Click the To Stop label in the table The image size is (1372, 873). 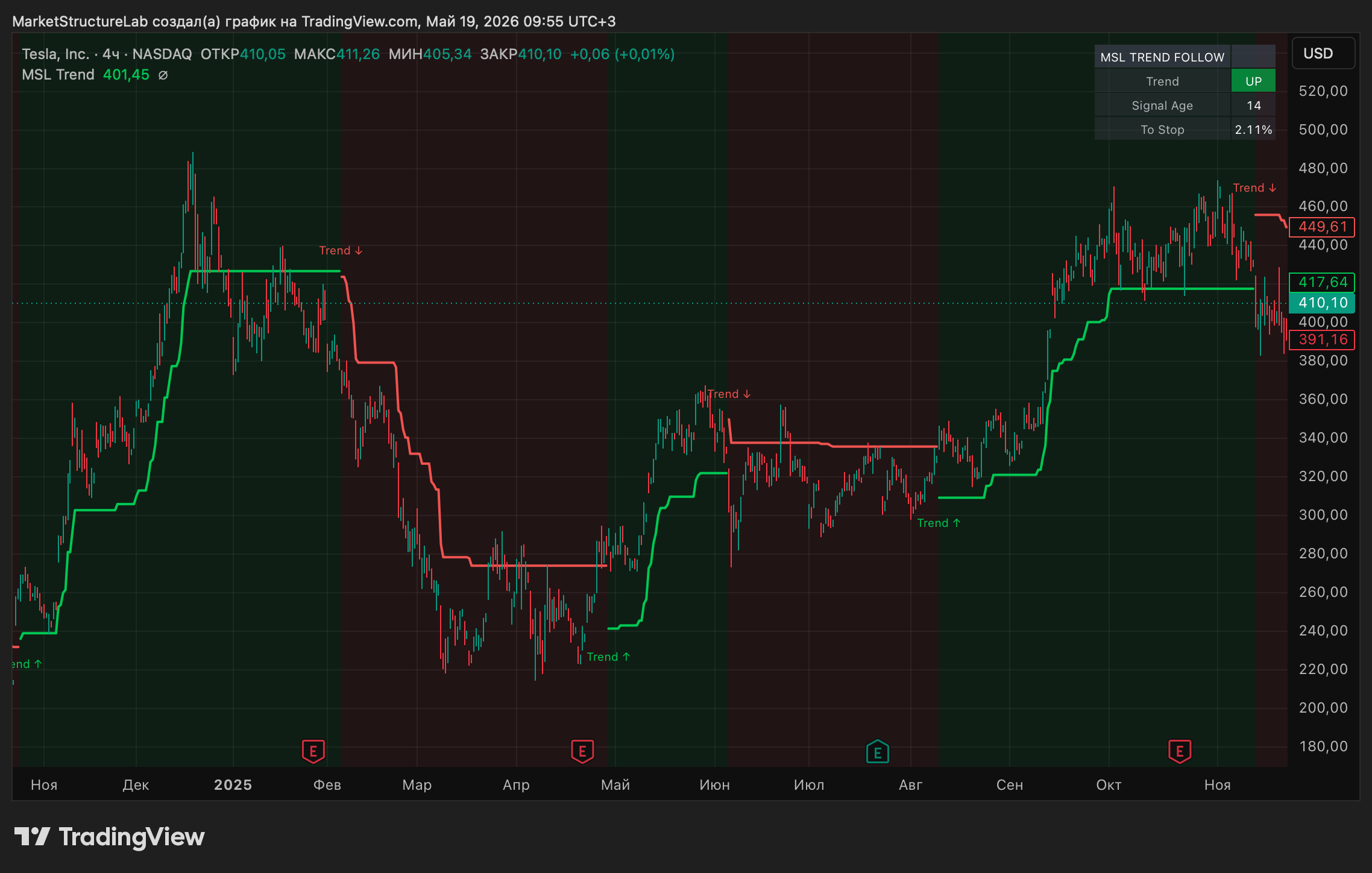[1162, 129]
